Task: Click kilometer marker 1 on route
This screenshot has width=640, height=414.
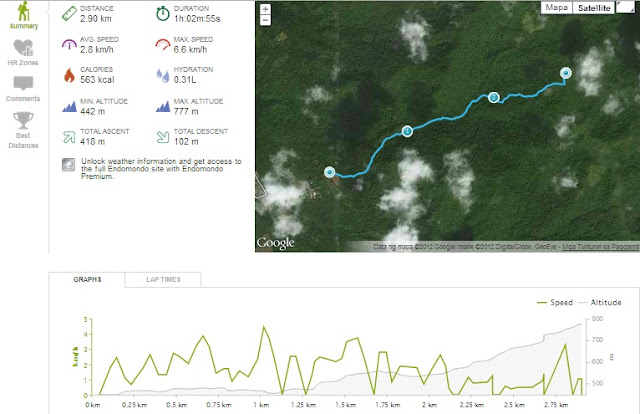Action: 407,131
